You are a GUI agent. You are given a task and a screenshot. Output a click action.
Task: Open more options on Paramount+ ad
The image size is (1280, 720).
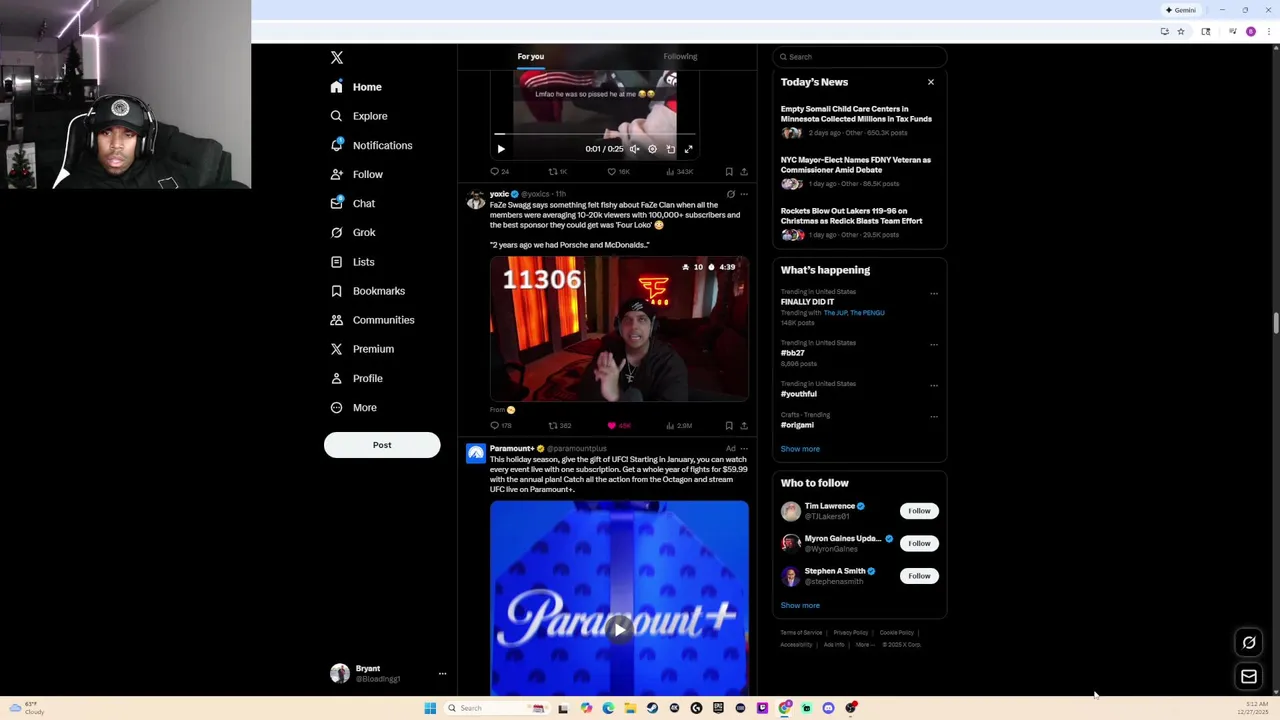(743, 449)
